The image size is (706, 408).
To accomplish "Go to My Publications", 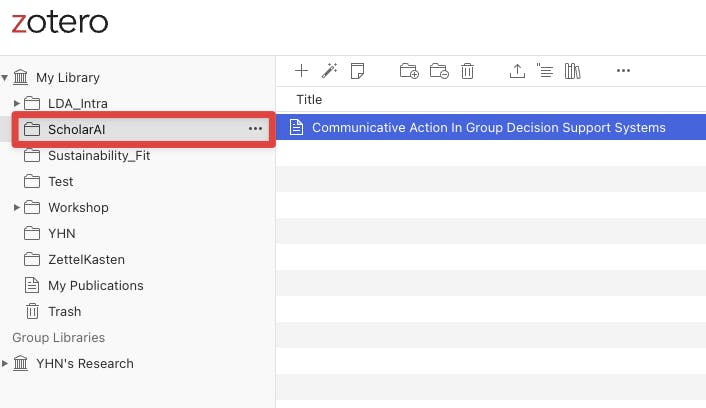I will [x=95, y=285].
